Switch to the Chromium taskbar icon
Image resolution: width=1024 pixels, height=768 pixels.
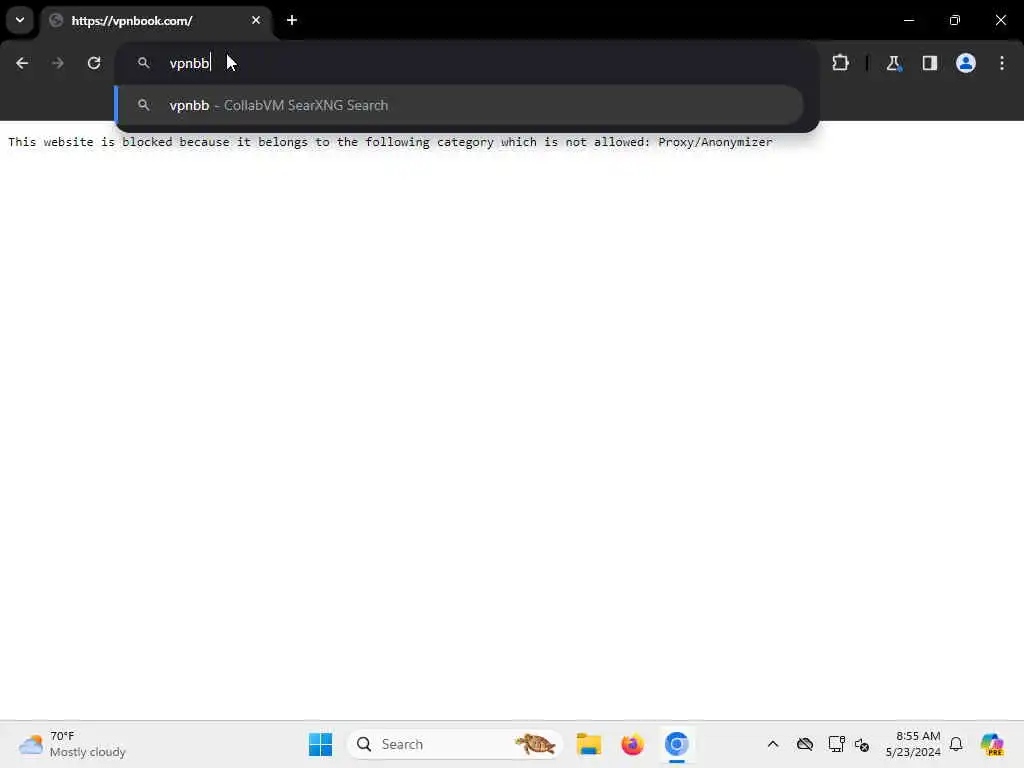[677, 744]
